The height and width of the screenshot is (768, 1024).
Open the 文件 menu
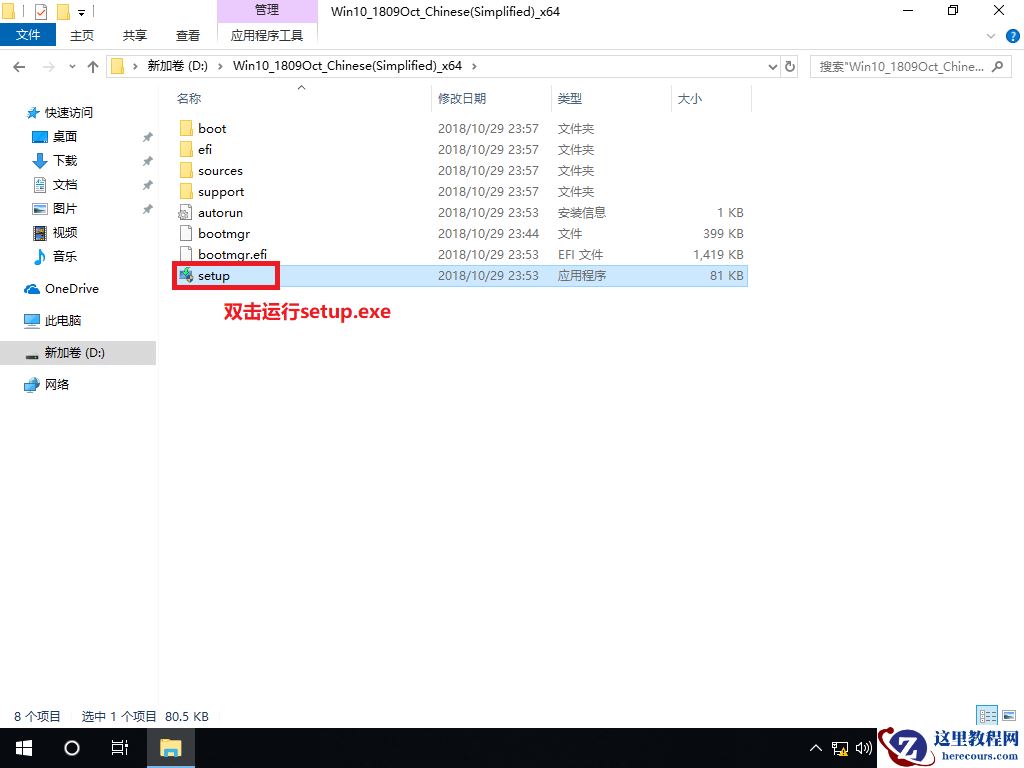28,34
